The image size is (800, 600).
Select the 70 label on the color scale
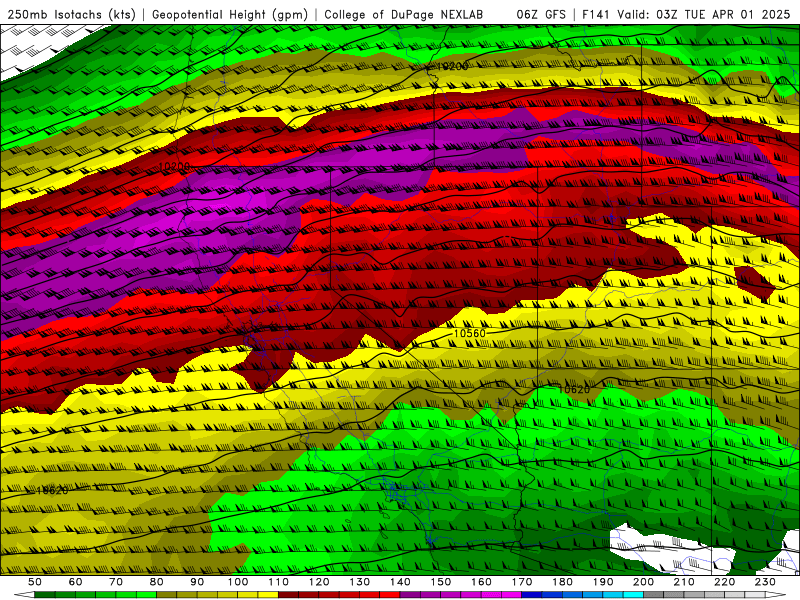click(x=116, y=582)
